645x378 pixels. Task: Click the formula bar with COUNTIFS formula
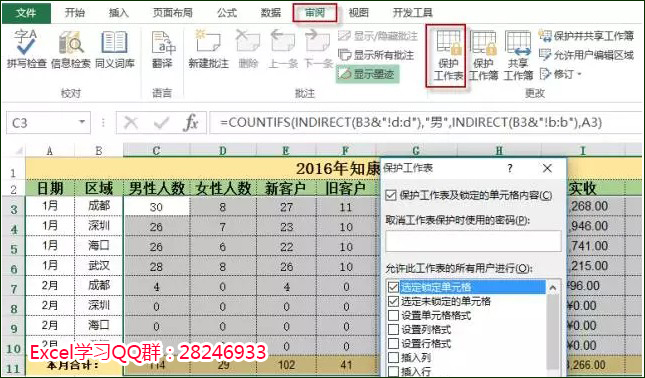click(x=426, y=123)
